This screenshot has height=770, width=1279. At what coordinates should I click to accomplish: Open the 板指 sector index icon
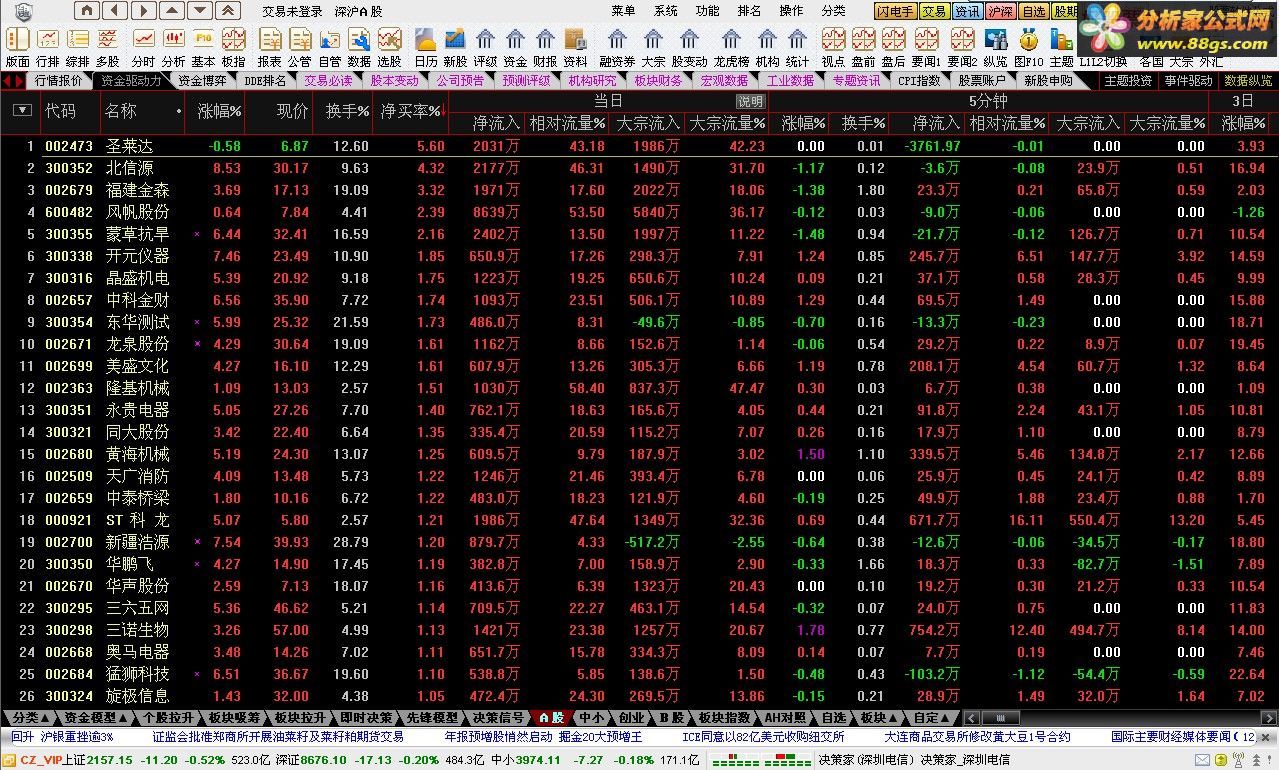pyautogui.click(x=233, y=47)
